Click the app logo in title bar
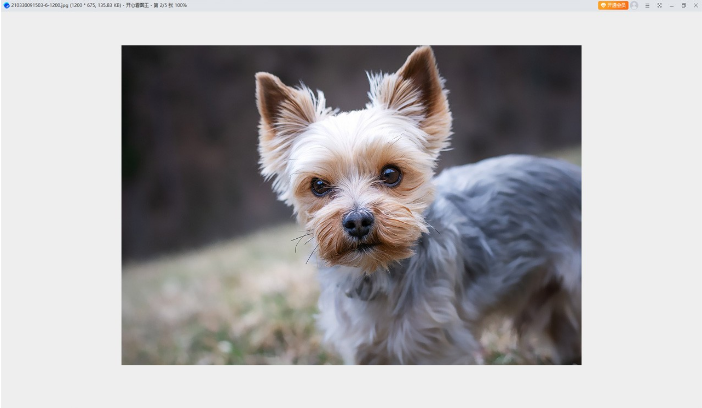 click(x=6, y=5)
